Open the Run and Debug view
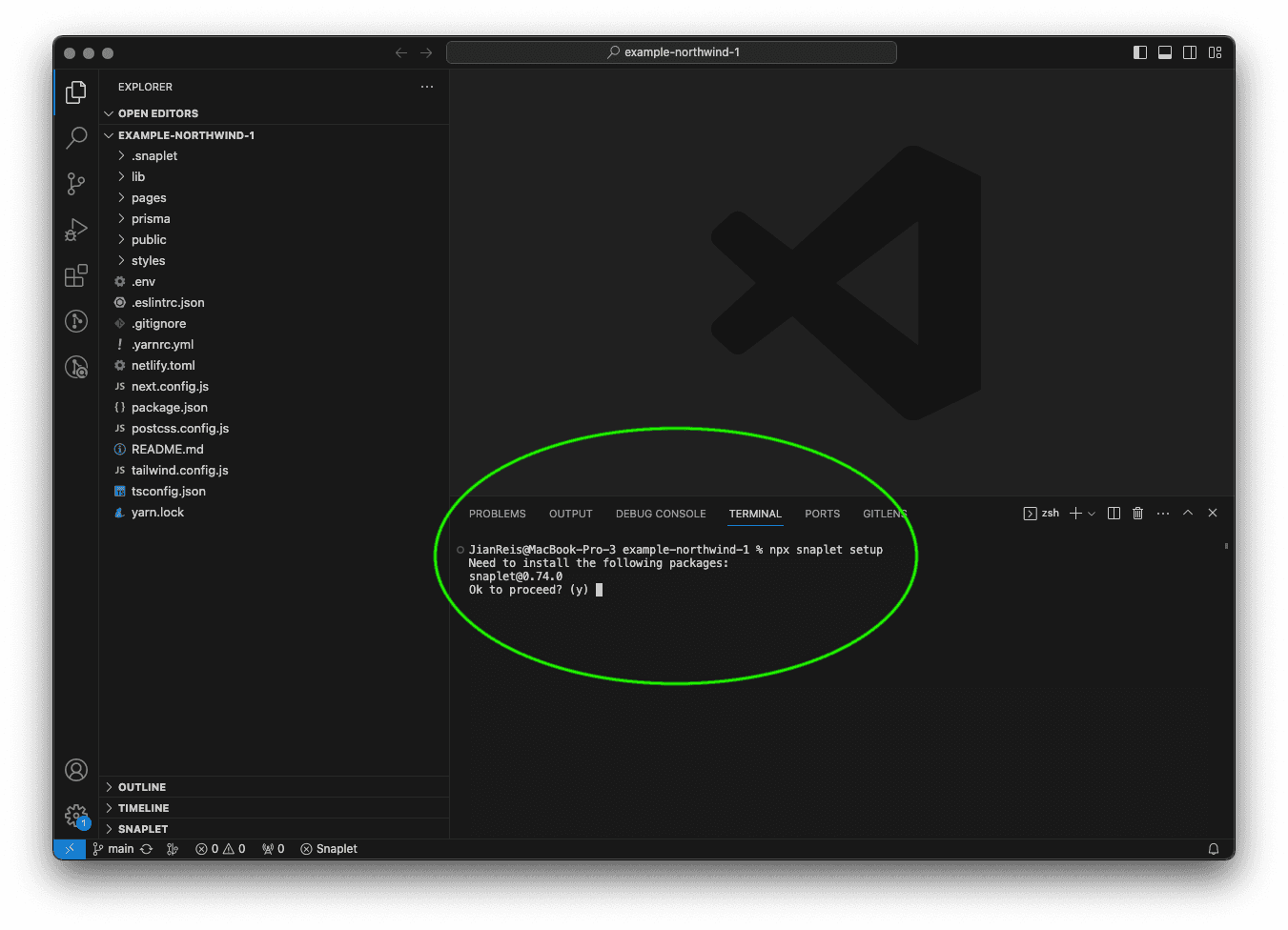 tap(76, 230)
